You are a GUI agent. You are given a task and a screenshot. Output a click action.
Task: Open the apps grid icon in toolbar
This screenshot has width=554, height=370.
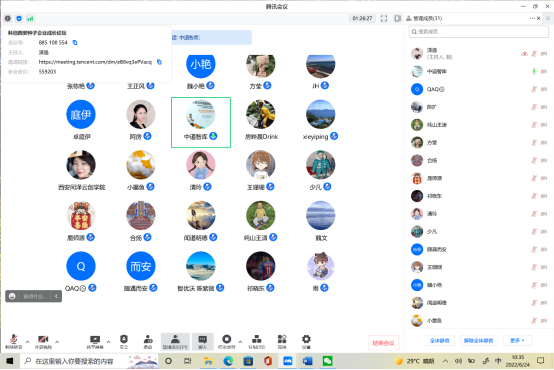pyautogui.click(x=282, y=341)
